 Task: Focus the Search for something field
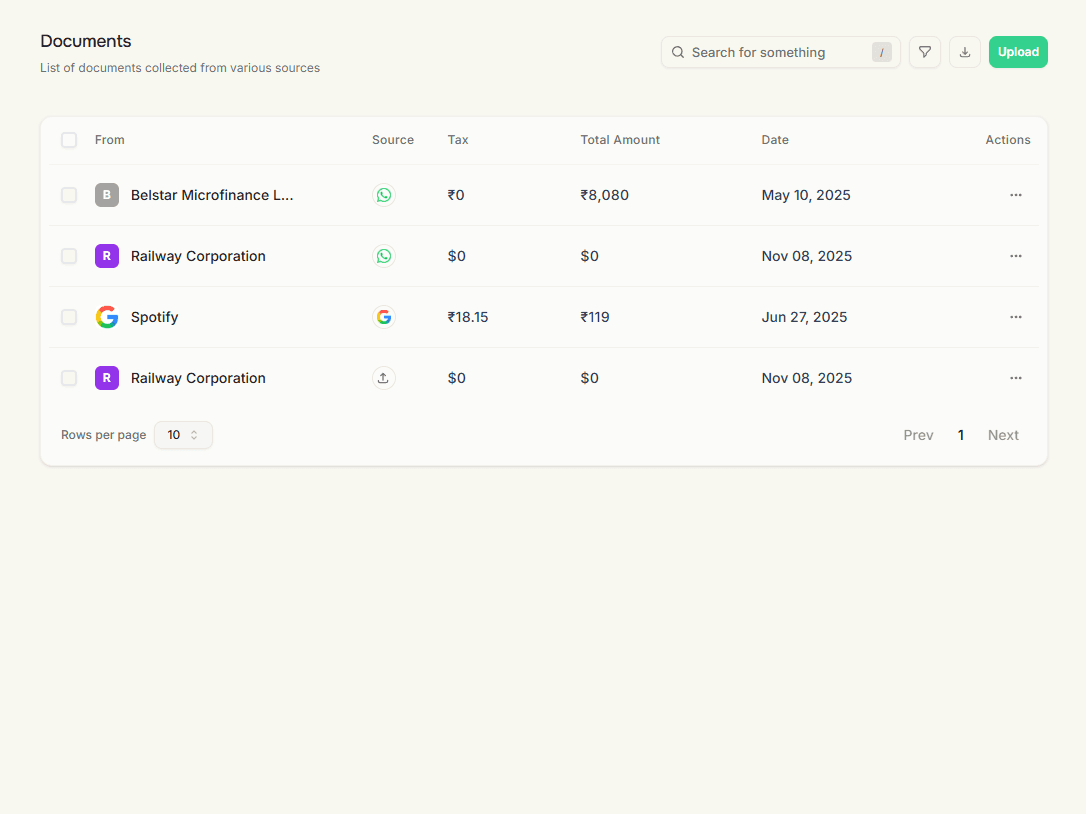click(x=775, y=52)
